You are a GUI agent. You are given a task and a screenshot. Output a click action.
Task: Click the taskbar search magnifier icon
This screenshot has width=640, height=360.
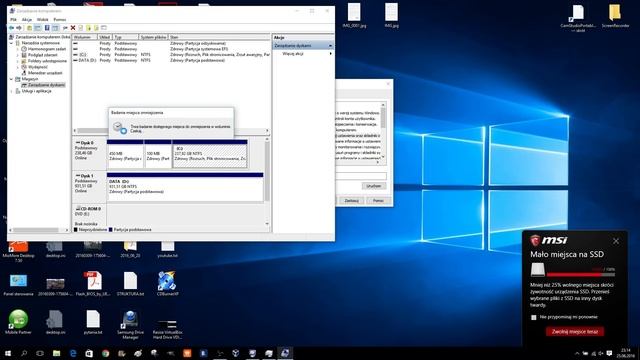(24, 353)
